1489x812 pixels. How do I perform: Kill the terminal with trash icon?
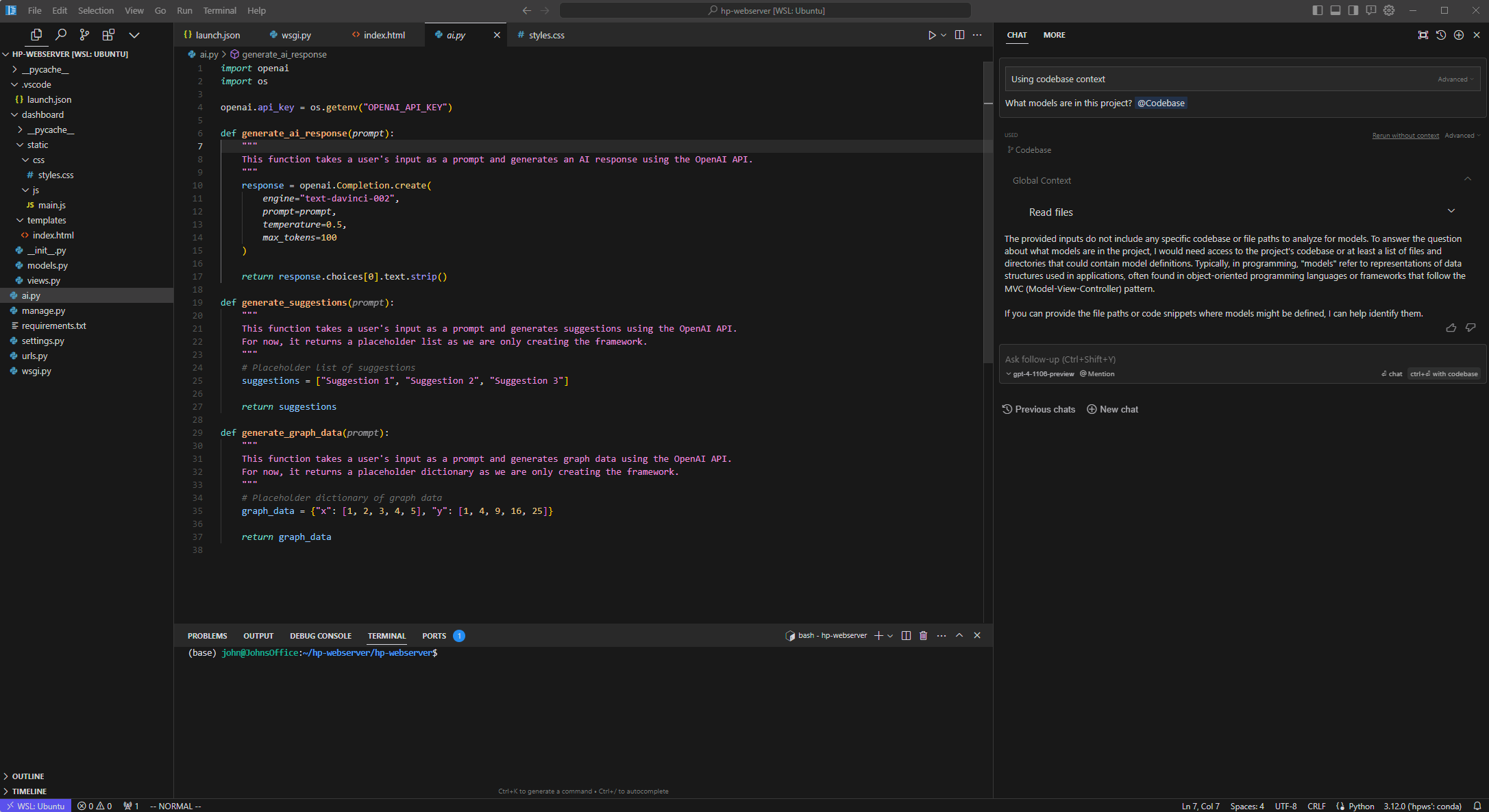click(923, 636)
